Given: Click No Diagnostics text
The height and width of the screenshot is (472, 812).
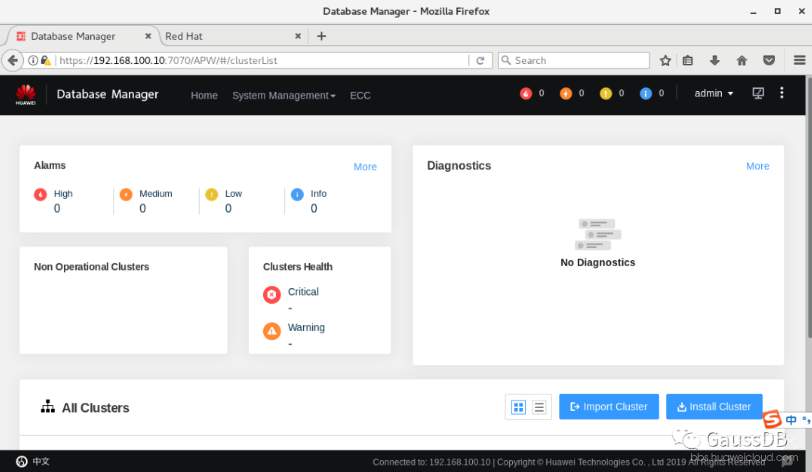Looking at the screenshot, I should tap(598, 263).
